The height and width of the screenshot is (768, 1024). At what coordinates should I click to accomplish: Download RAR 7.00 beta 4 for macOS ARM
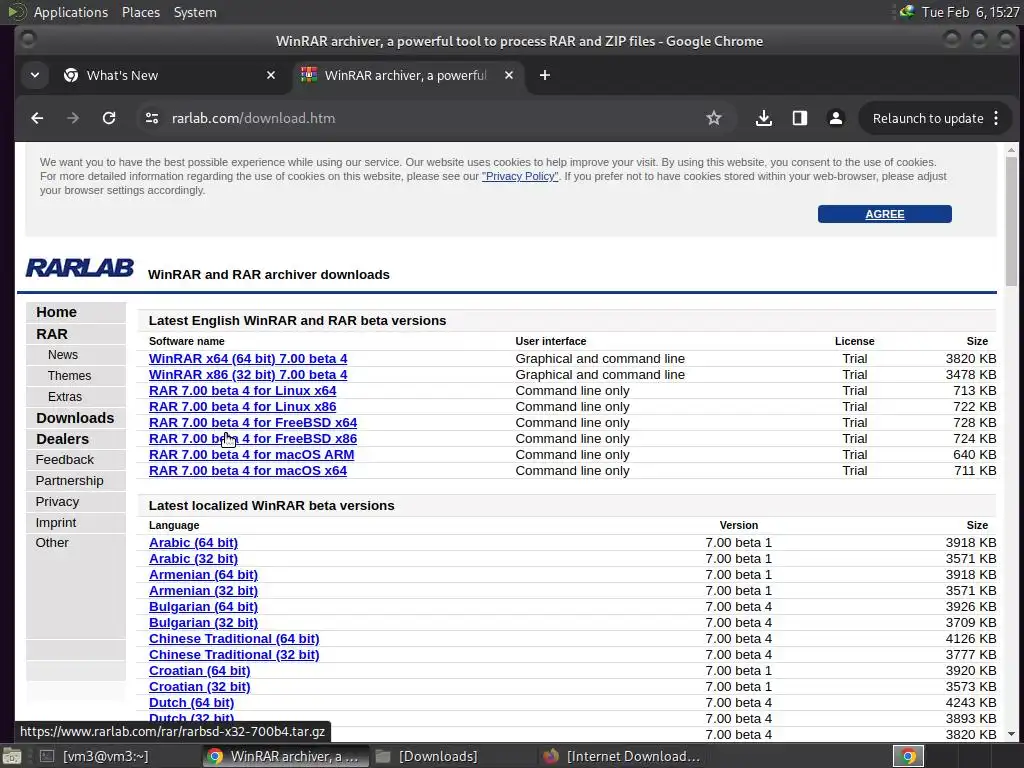tap(251, 455)
